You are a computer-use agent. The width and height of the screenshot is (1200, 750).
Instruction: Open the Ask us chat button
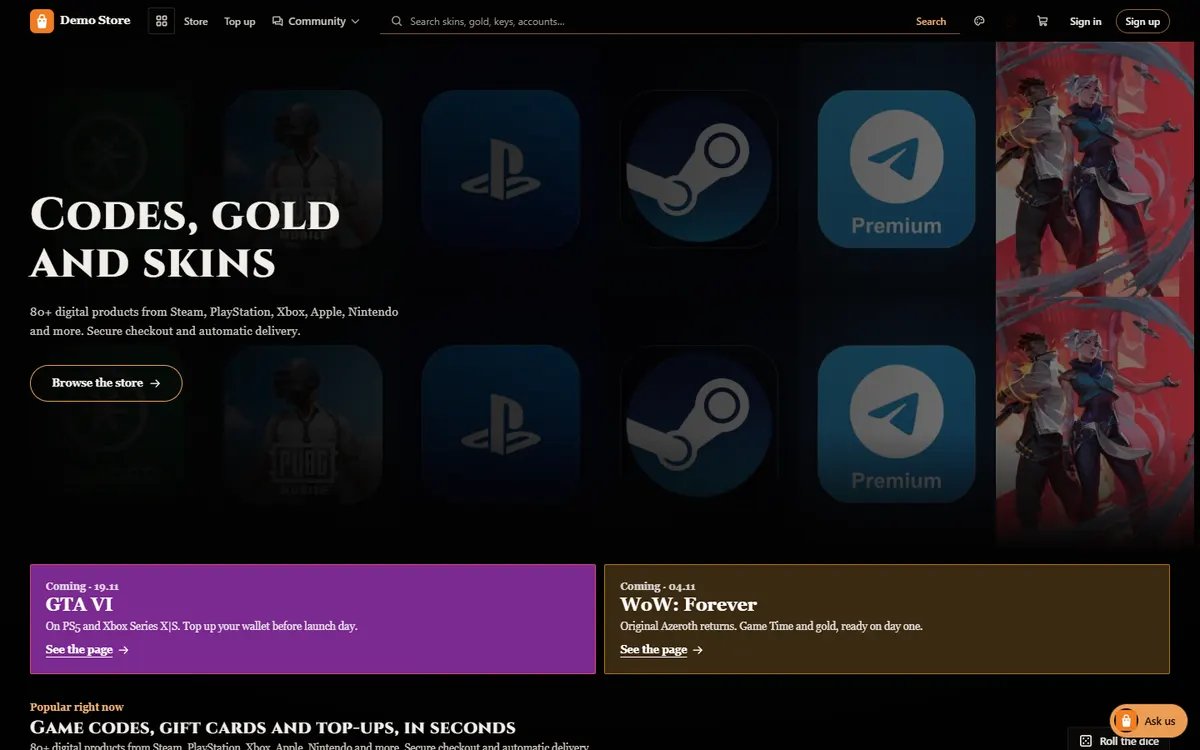tap(1148, 720)
